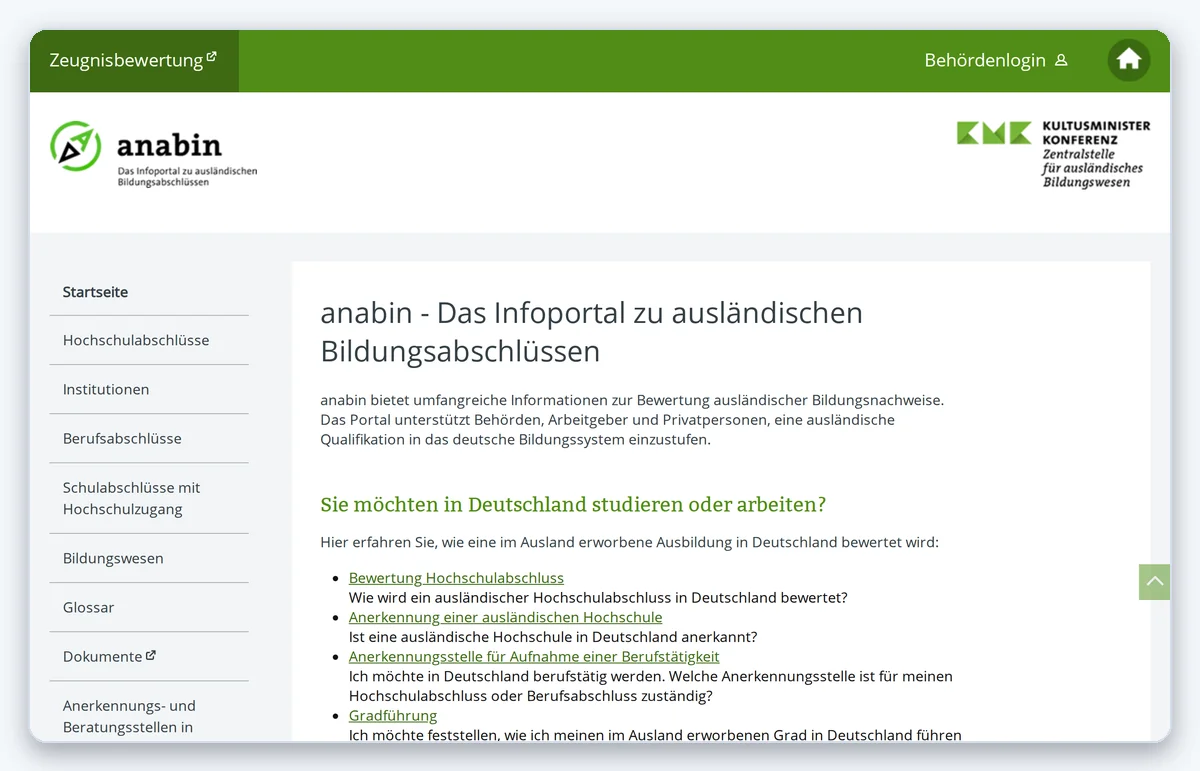
Task: Follow Anerkennungsstelle für Aufnahme einer Berufstätigkeit link
Action: 534,656
